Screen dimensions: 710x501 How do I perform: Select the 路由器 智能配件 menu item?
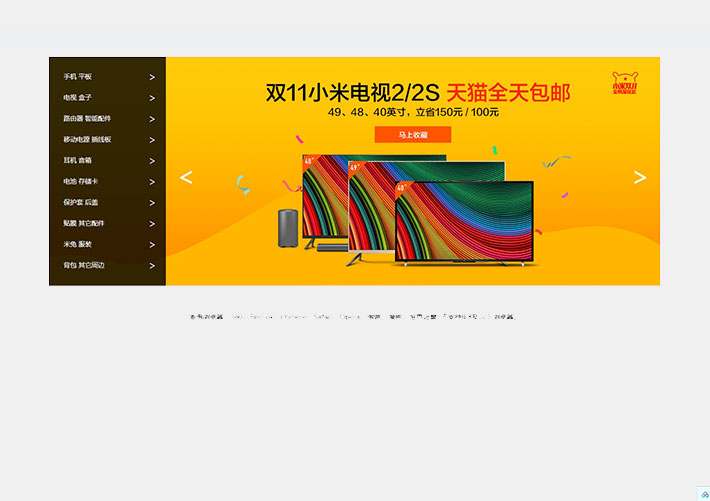pyautogui.click(x=87, y=118)
